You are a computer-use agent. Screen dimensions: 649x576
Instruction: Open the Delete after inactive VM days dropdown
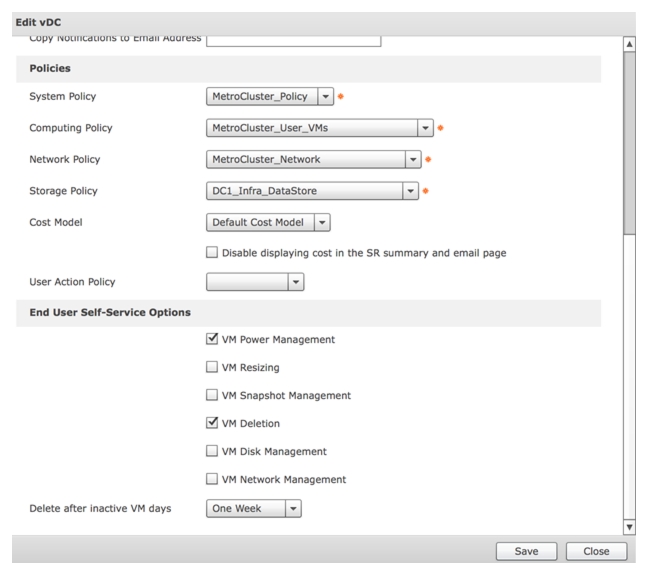pyautogui.click(x=254, y=509)
